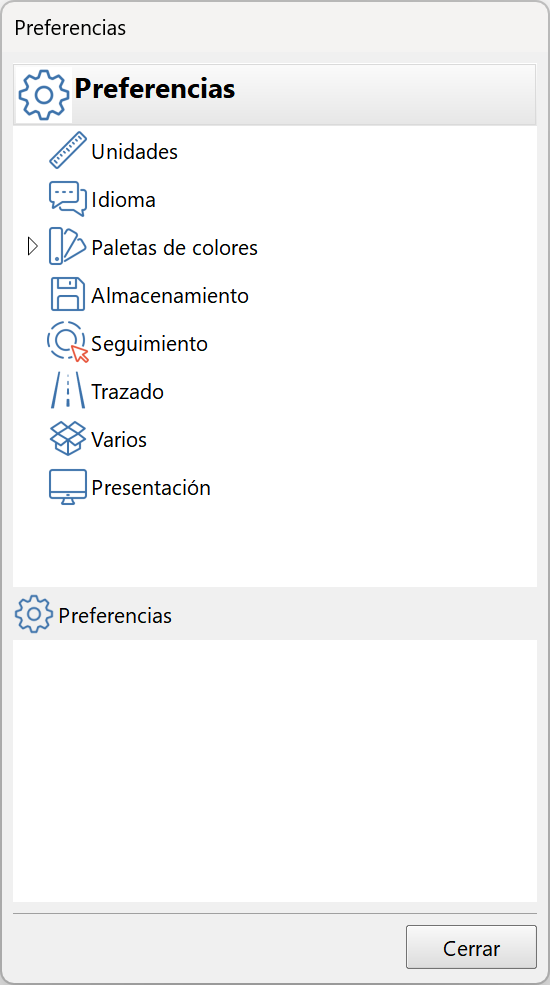Click the road icon beside Trazado
The image size is (550, 985).
tap(68, 391)
